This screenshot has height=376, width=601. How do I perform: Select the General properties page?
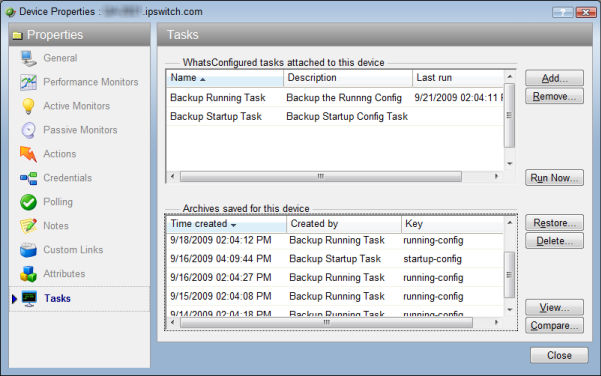click(x=60, y=58)
